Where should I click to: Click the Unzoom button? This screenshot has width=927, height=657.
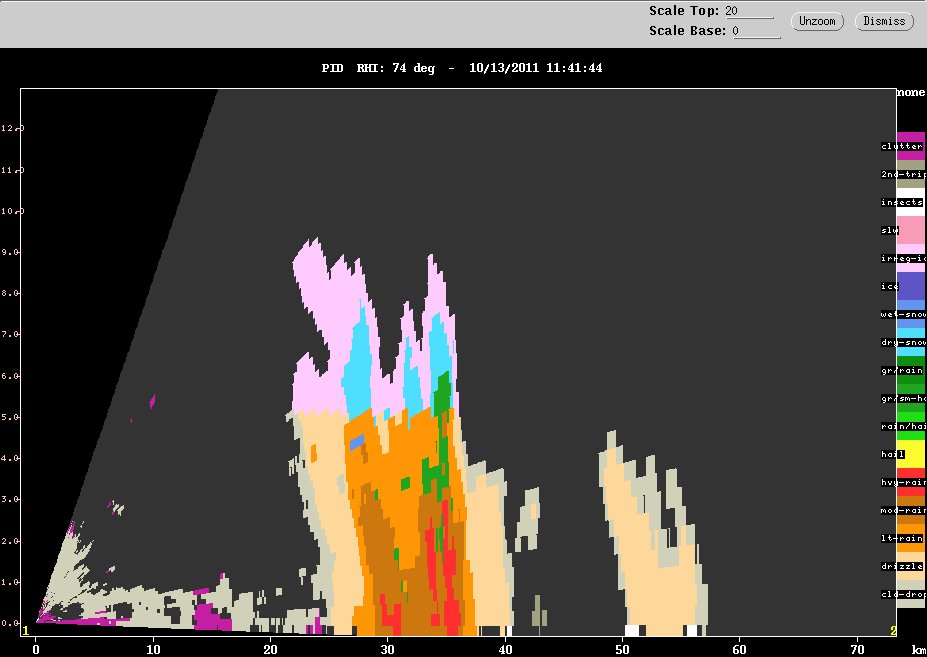pyautogui.click(x=817, y=21)
